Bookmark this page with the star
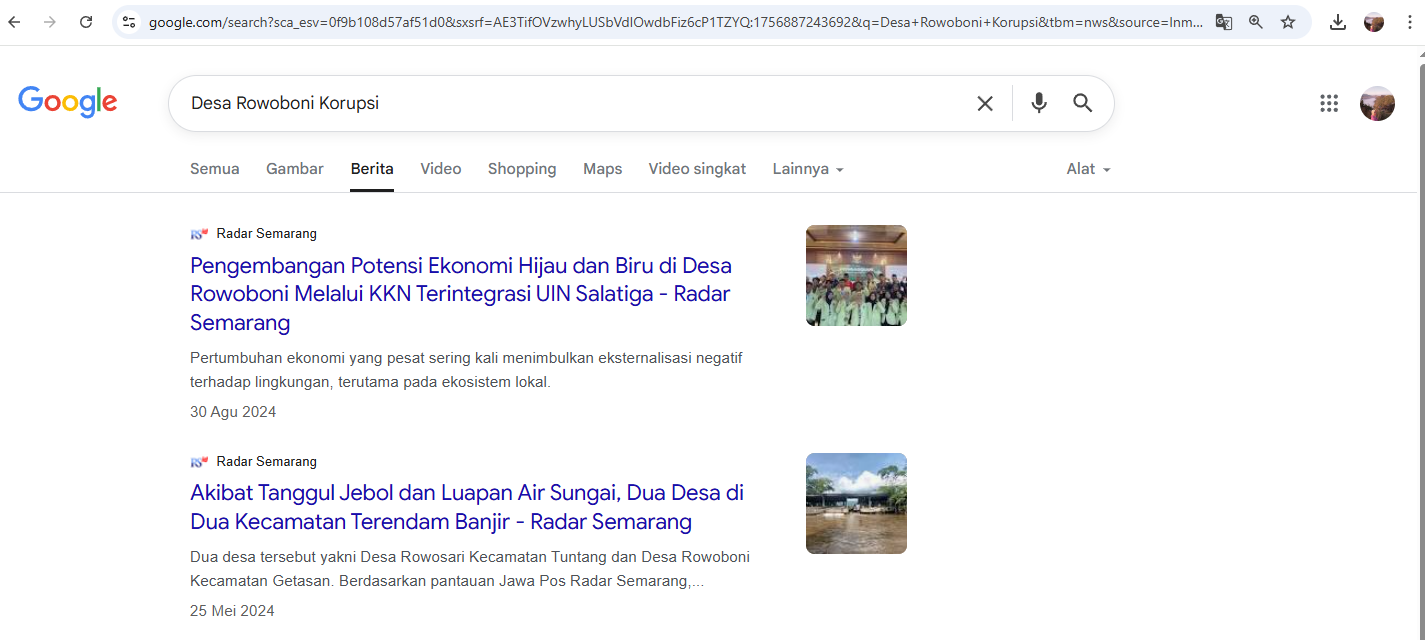 point(1288,22)
